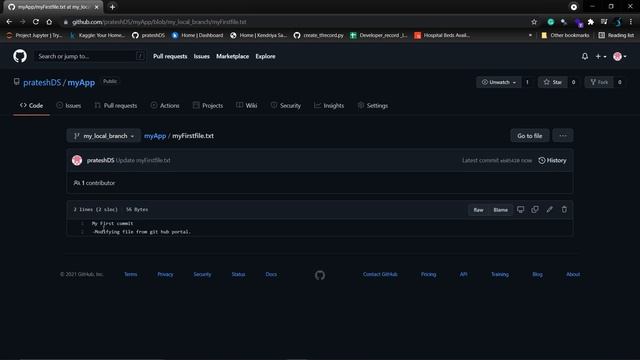The height and width of the screenshot is (360, 640).
Task: Delete this file with trash icon
Action: 564,209
